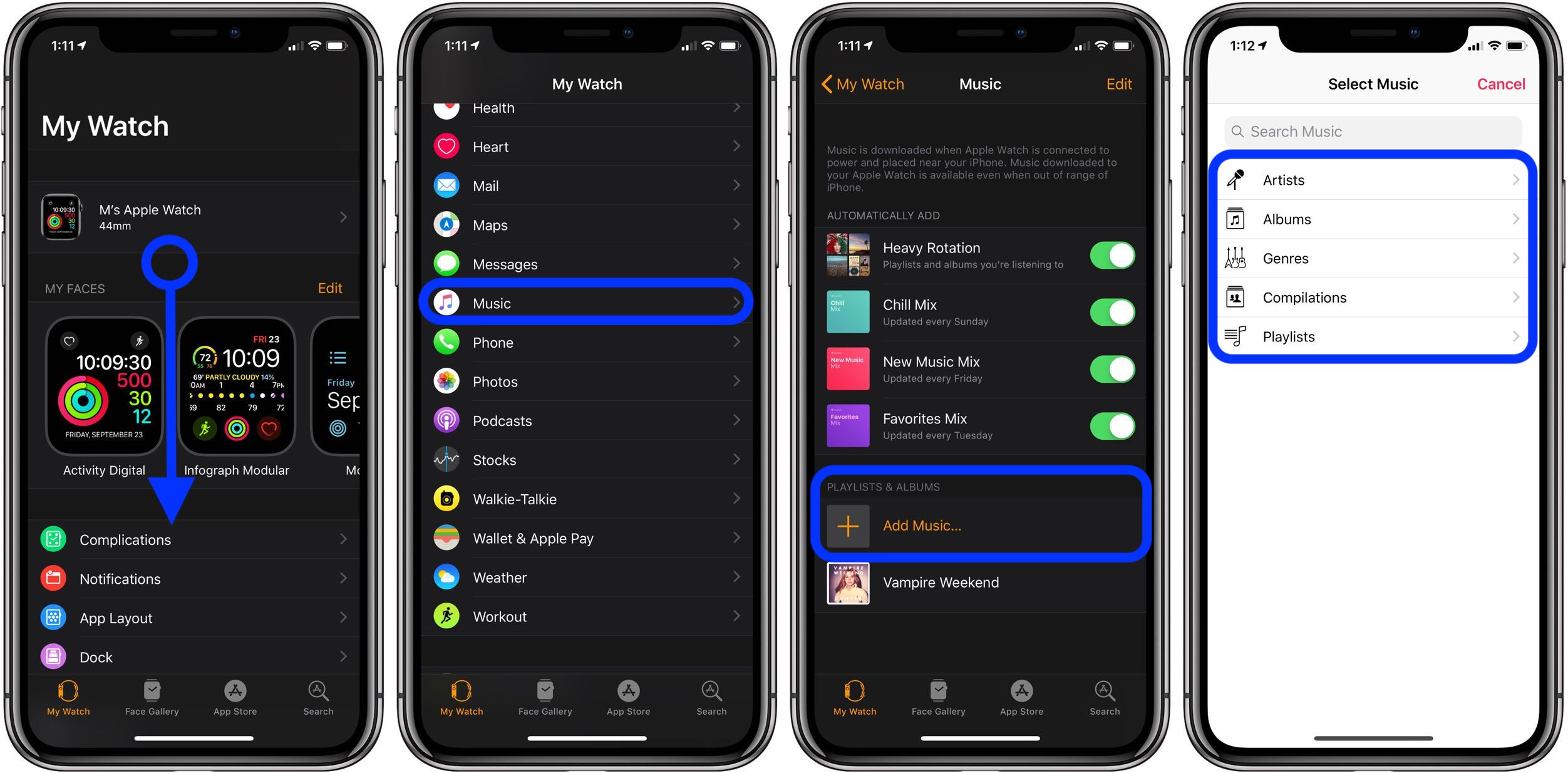Tap Vampire Weekend album thumbnail
The height and width of the screenshot is (773, 1568).
[847, 583]
